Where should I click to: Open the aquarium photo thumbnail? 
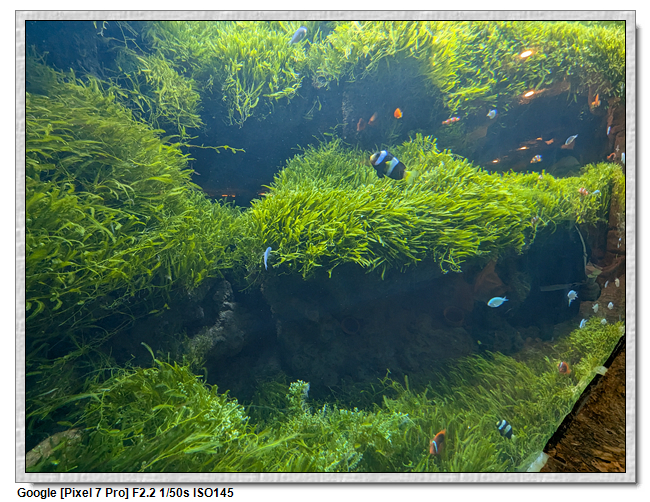[325, 245]
